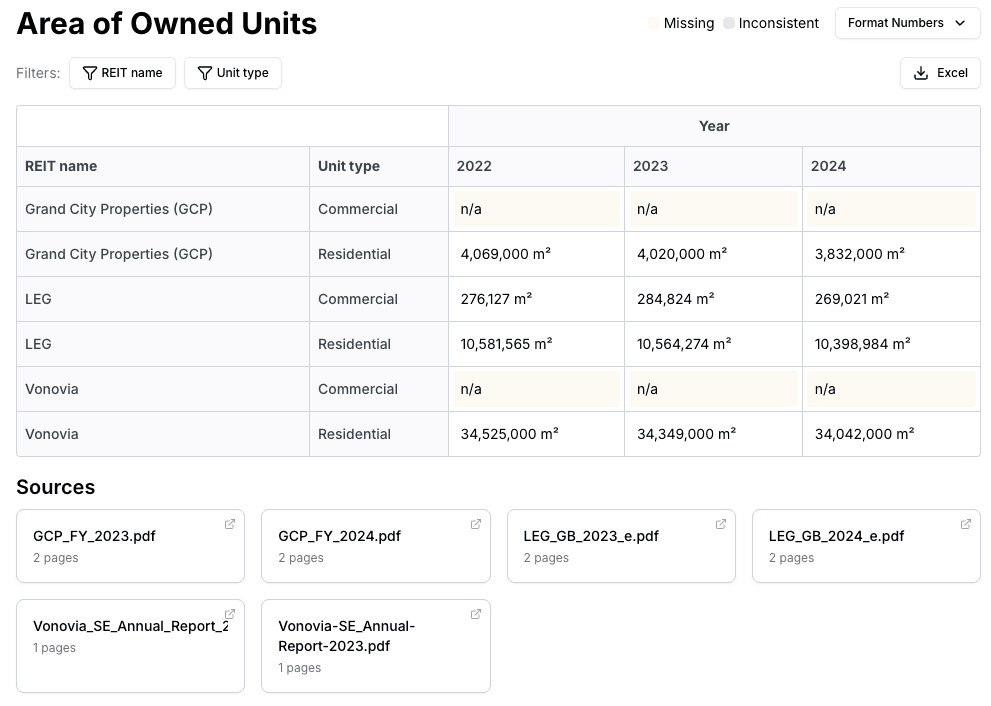Open external link icon on LEG_GB_2023_e.pdf card
This screenshot has width=991, height=706.
(720, 524)
